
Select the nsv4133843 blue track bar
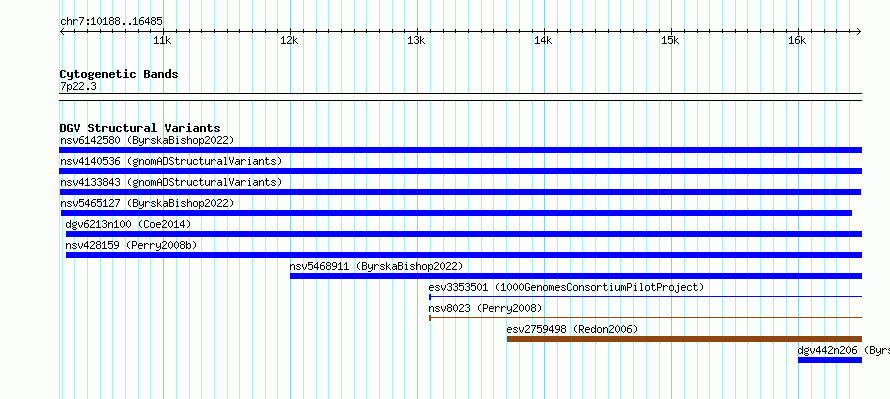[460, 192]
